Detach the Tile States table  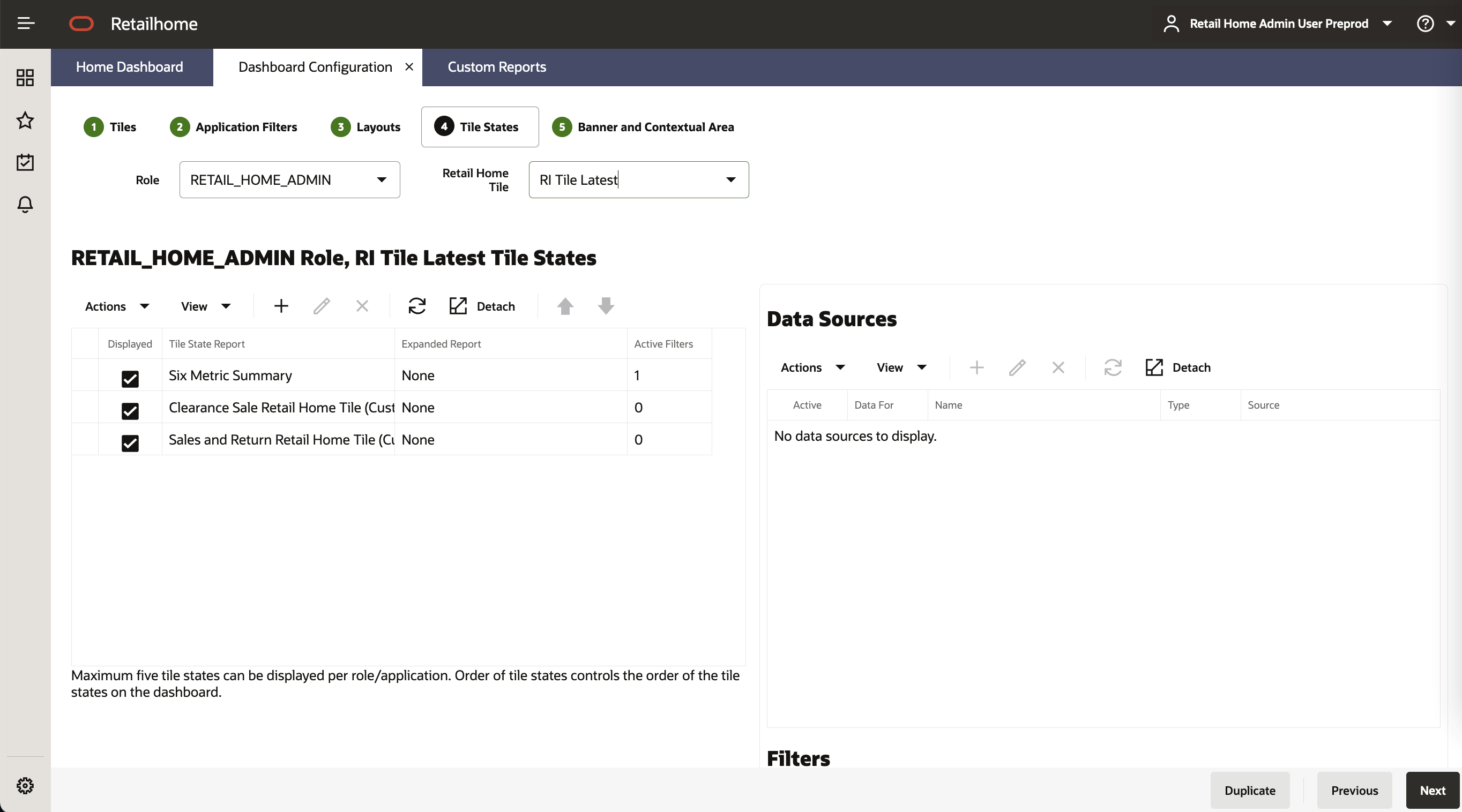tap(482, 306)
